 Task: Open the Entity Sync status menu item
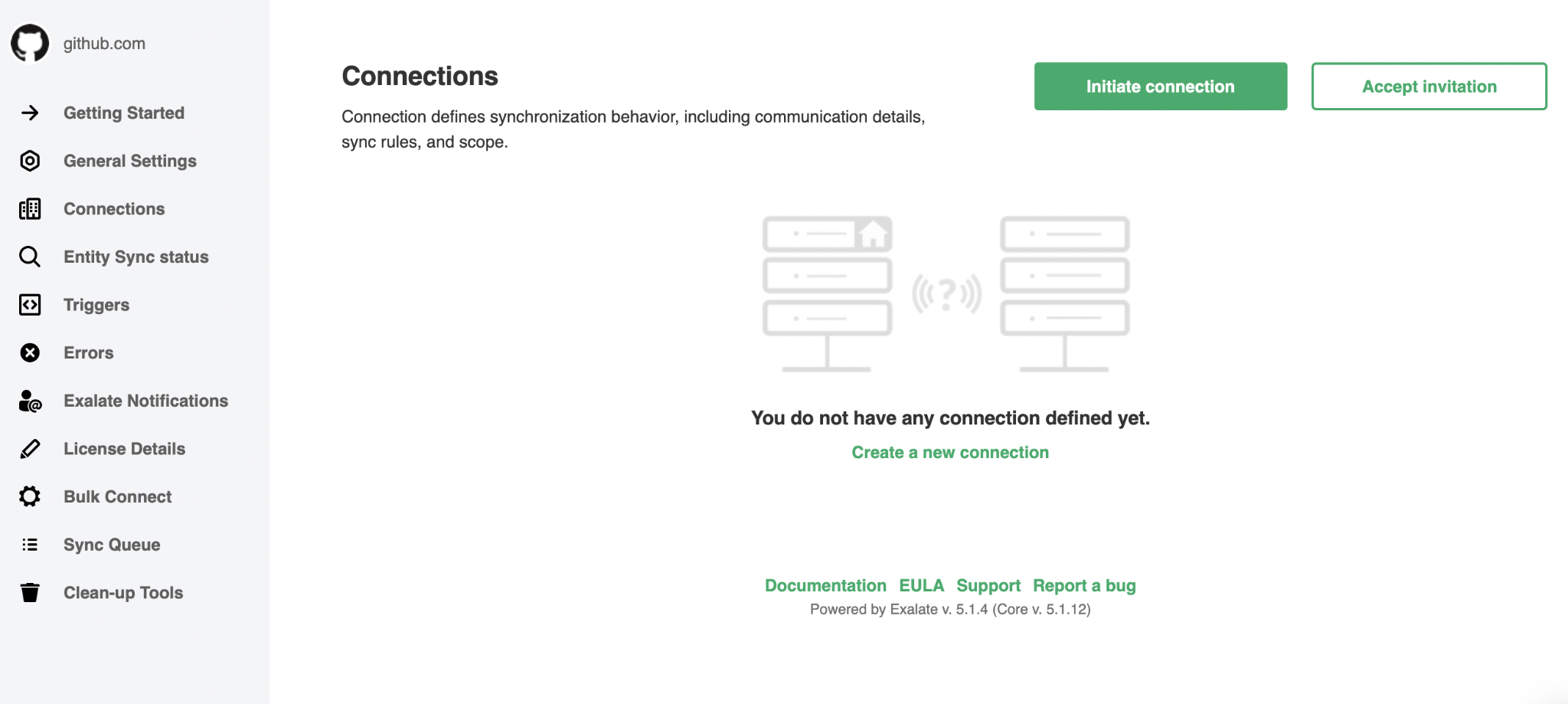(x=136, y=257)
